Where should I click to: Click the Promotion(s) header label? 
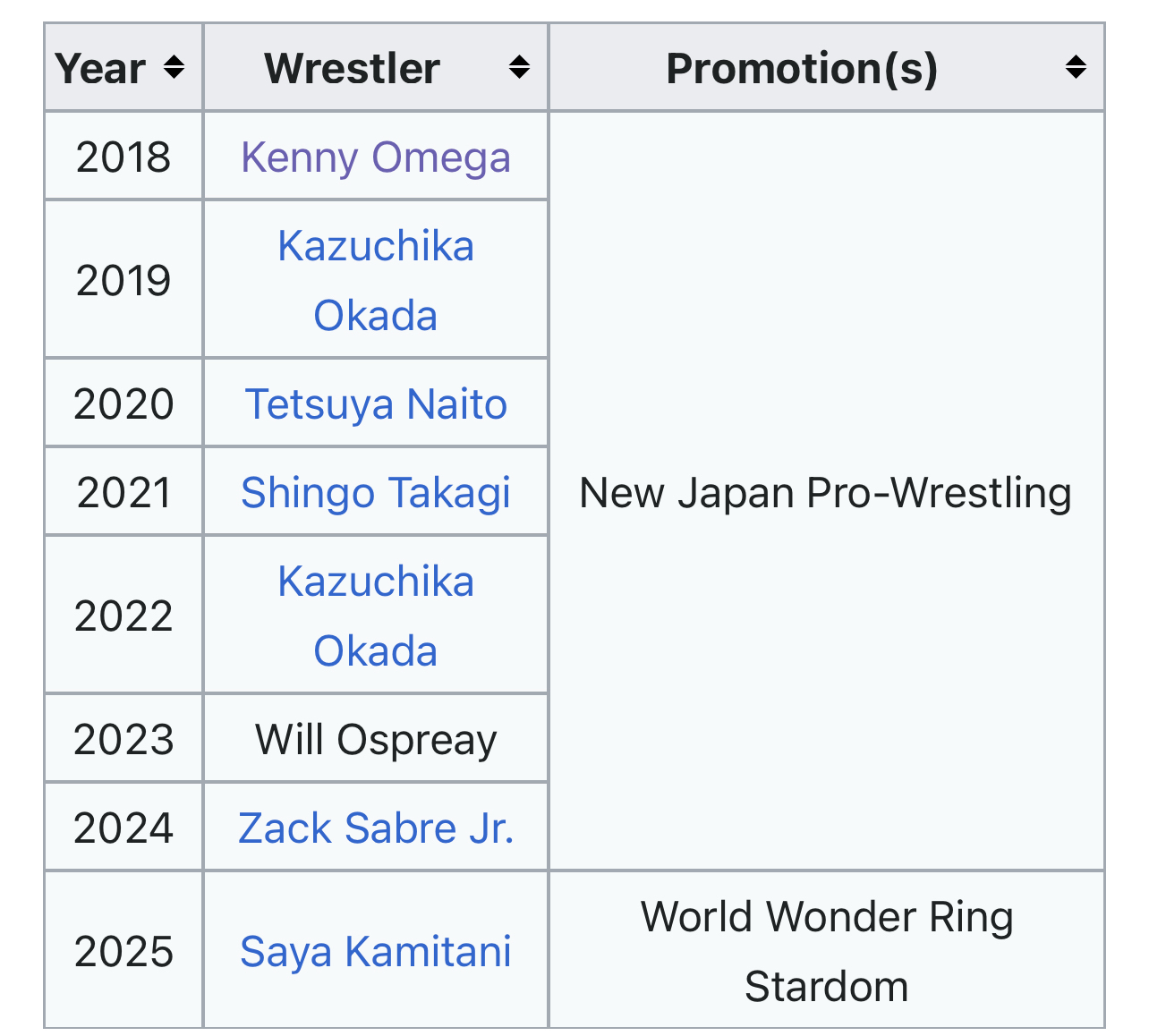[x=802, y=69]
